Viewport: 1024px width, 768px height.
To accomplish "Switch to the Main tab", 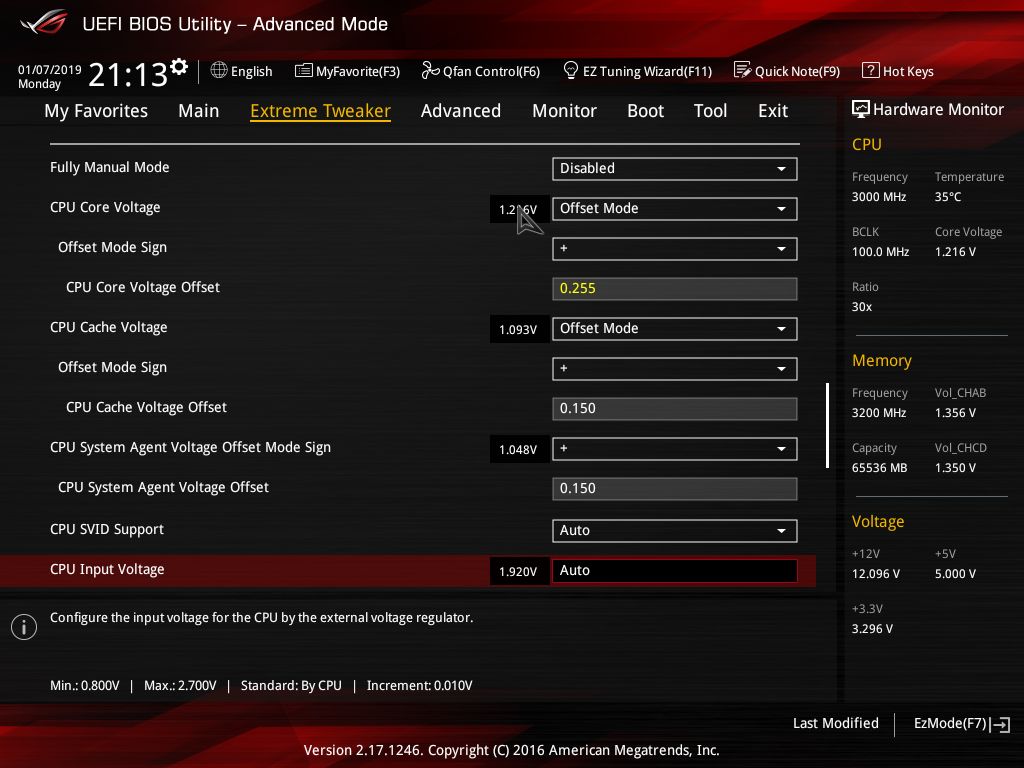I will pos(199,111).
